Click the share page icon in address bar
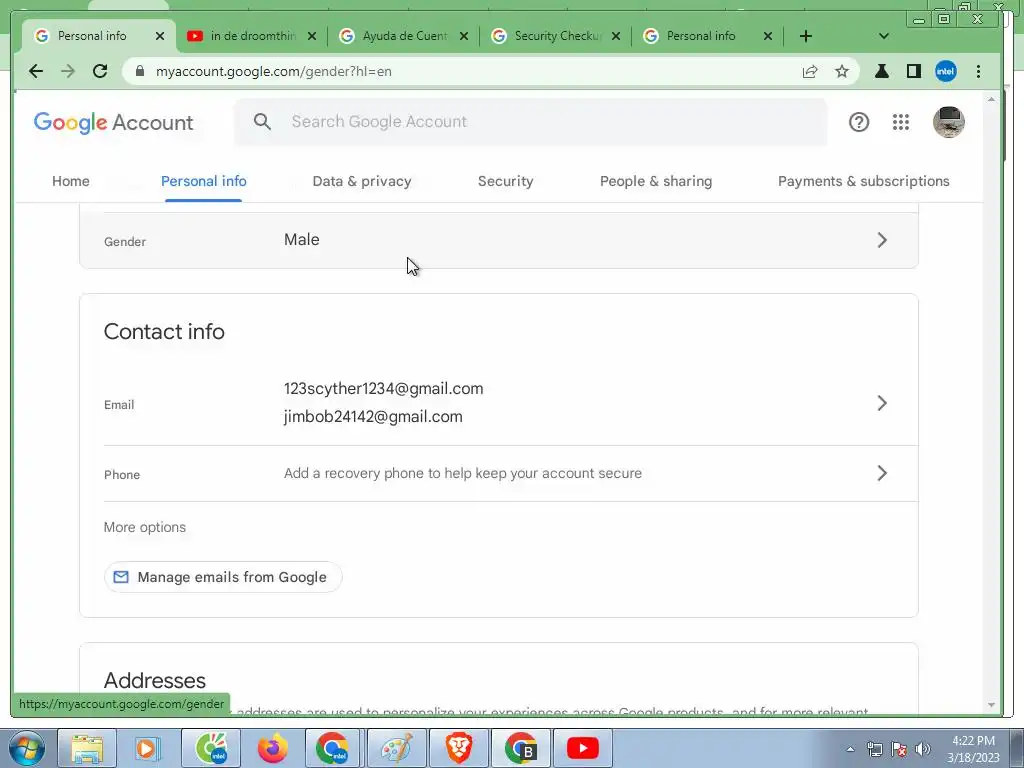The image size is (1024, 768). [x=810, y=71]
